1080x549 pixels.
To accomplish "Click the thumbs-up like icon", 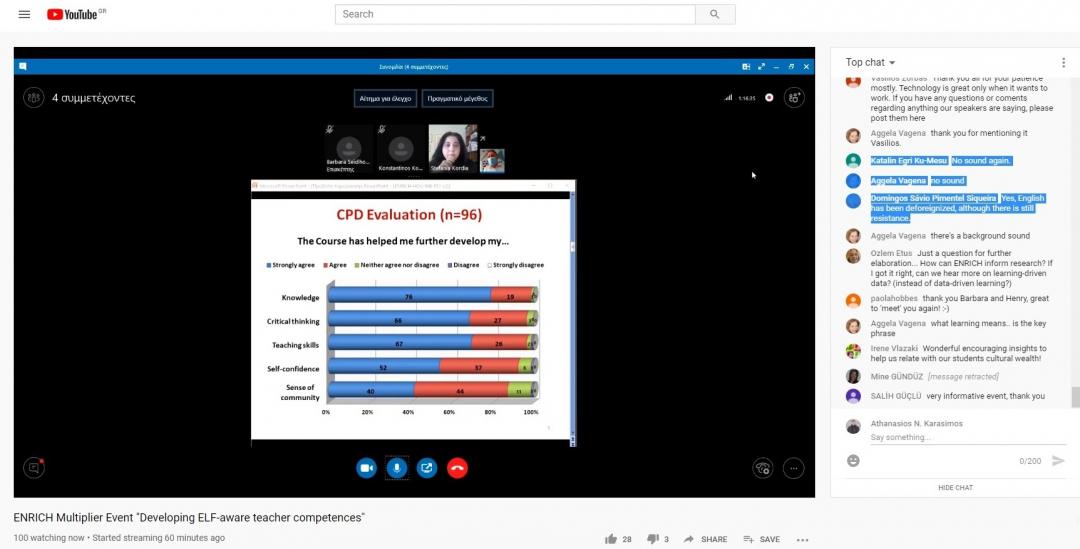I will click(x=611, y=539).
